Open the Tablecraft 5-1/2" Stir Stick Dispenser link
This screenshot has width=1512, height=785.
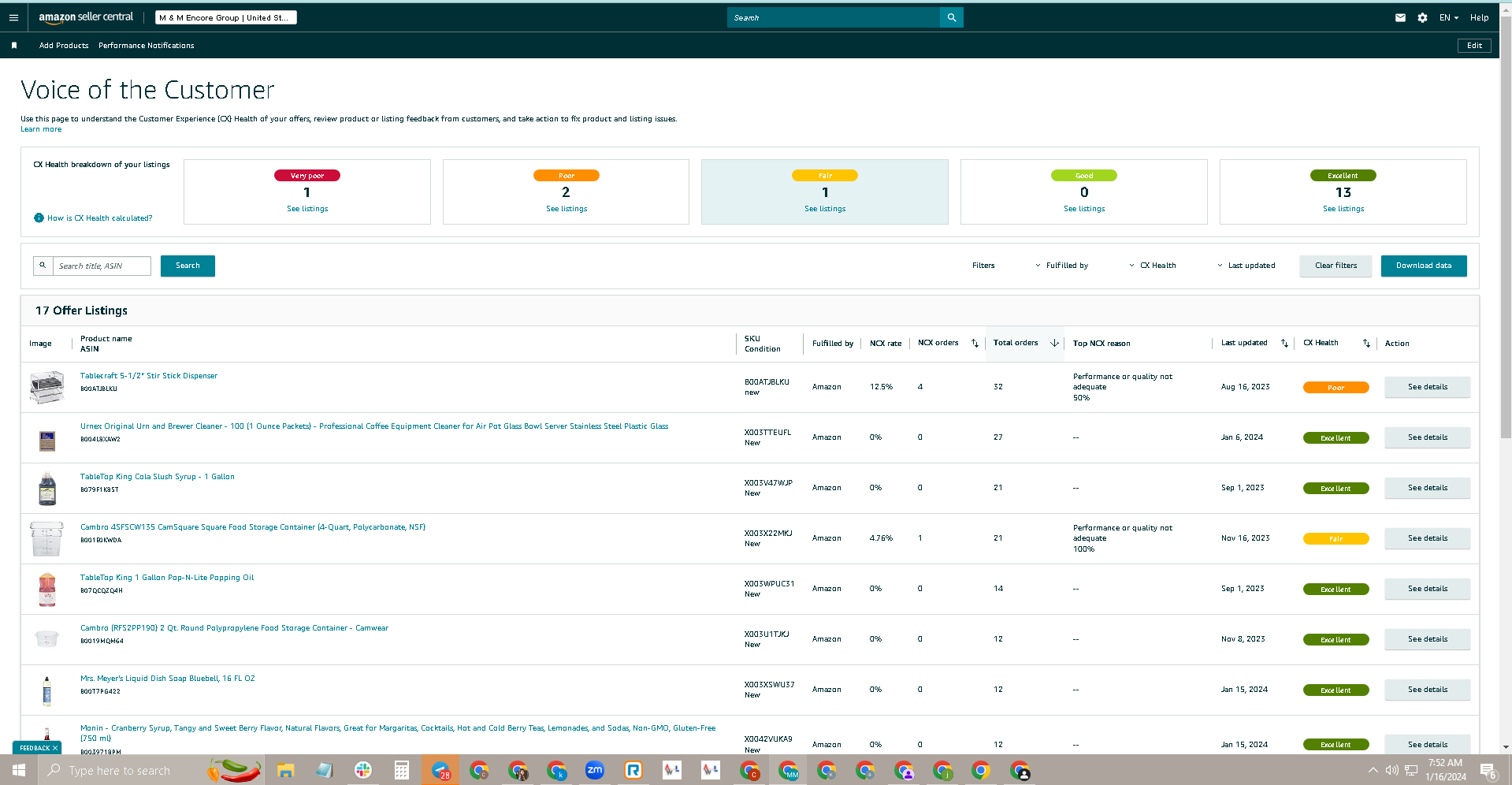149,376
